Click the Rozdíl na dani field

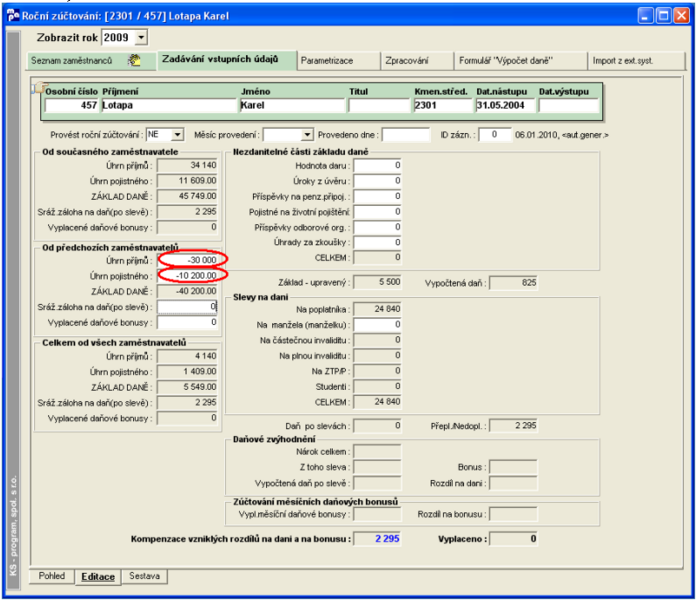point(514,483)
